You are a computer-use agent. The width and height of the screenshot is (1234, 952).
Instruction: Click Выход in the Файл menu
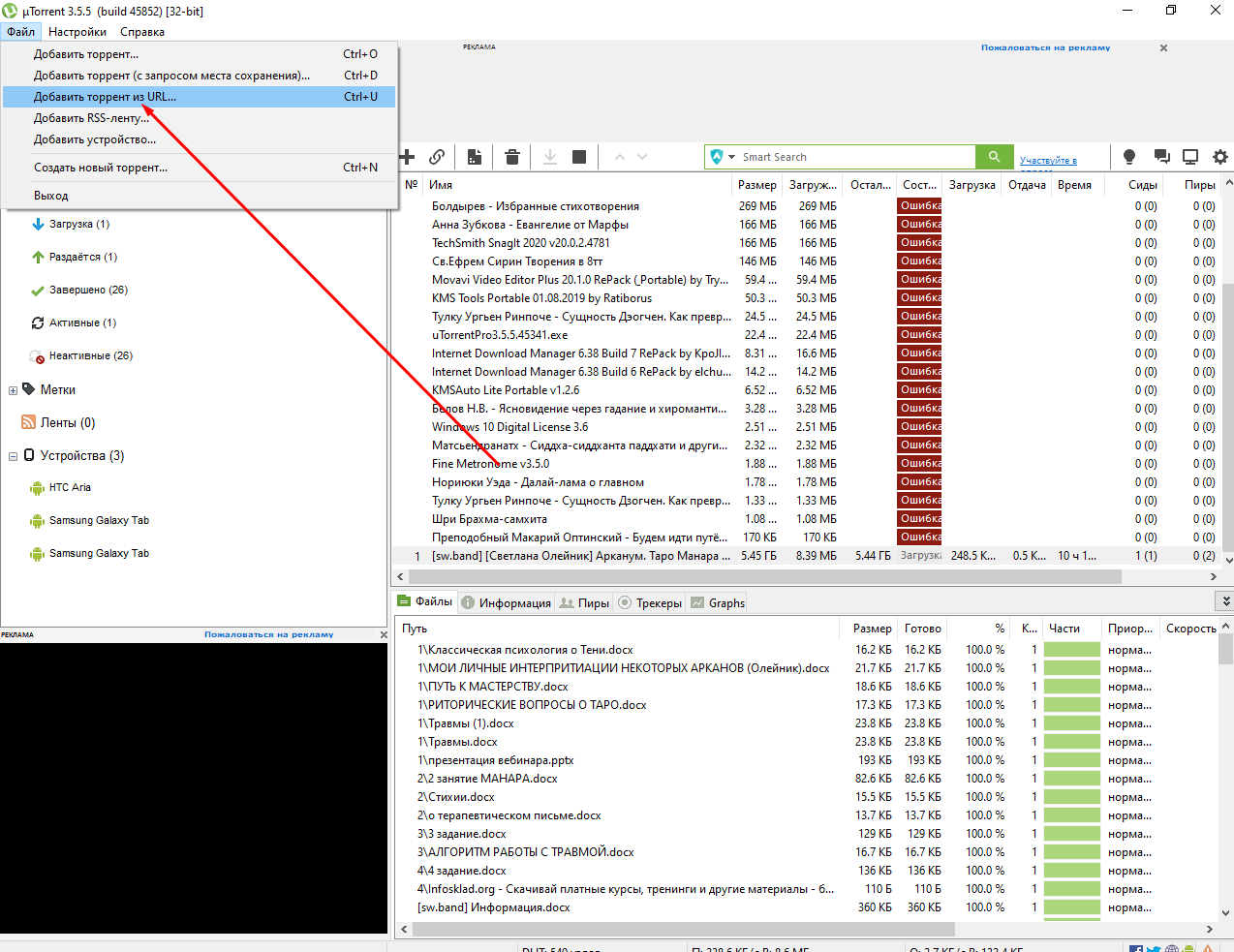199,196
